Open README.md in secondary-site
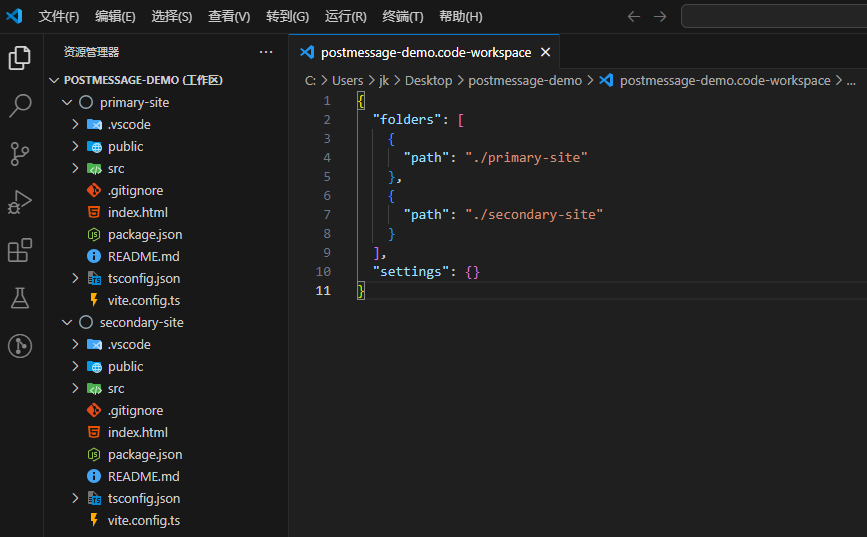 point(143,477)
